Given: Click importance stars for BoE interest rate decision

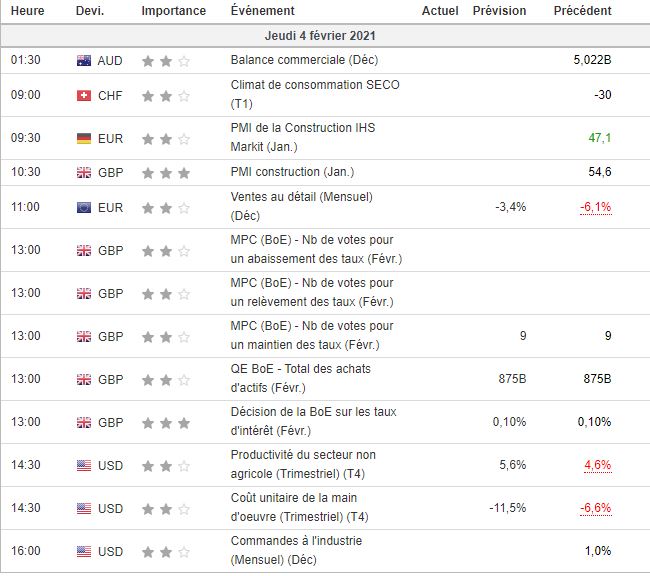Looking at the screenshot, I should click(x=166, y=422).
